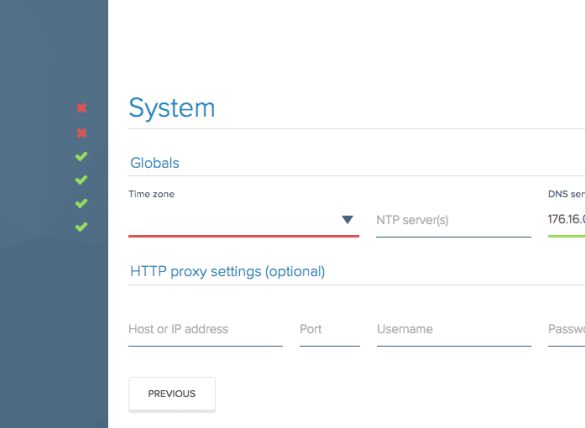Image resolution: width=585 pixels, height=428 pixels.
Task: Click the Time zone label
Action: (x=151, y=194)
